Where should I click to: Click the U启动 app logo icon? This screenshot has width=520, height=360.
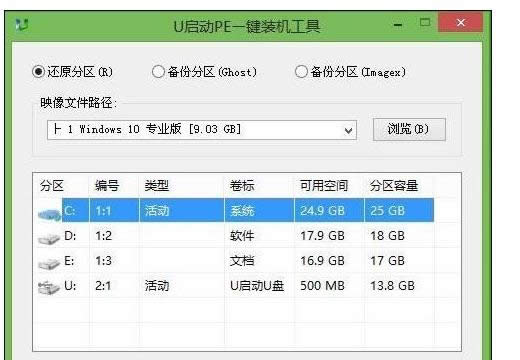coord(22,25)
